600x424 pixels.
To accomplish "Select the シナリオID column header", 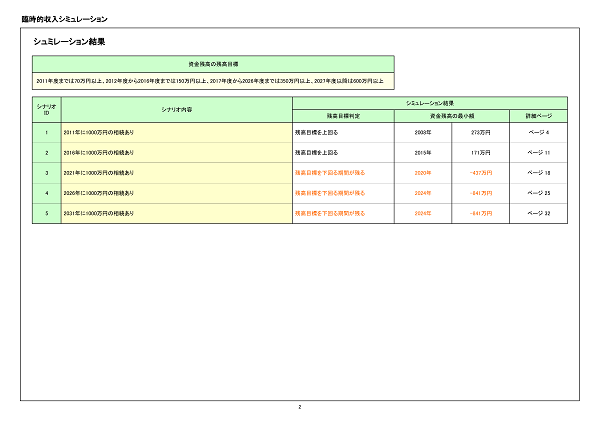I will click(46, 108).
